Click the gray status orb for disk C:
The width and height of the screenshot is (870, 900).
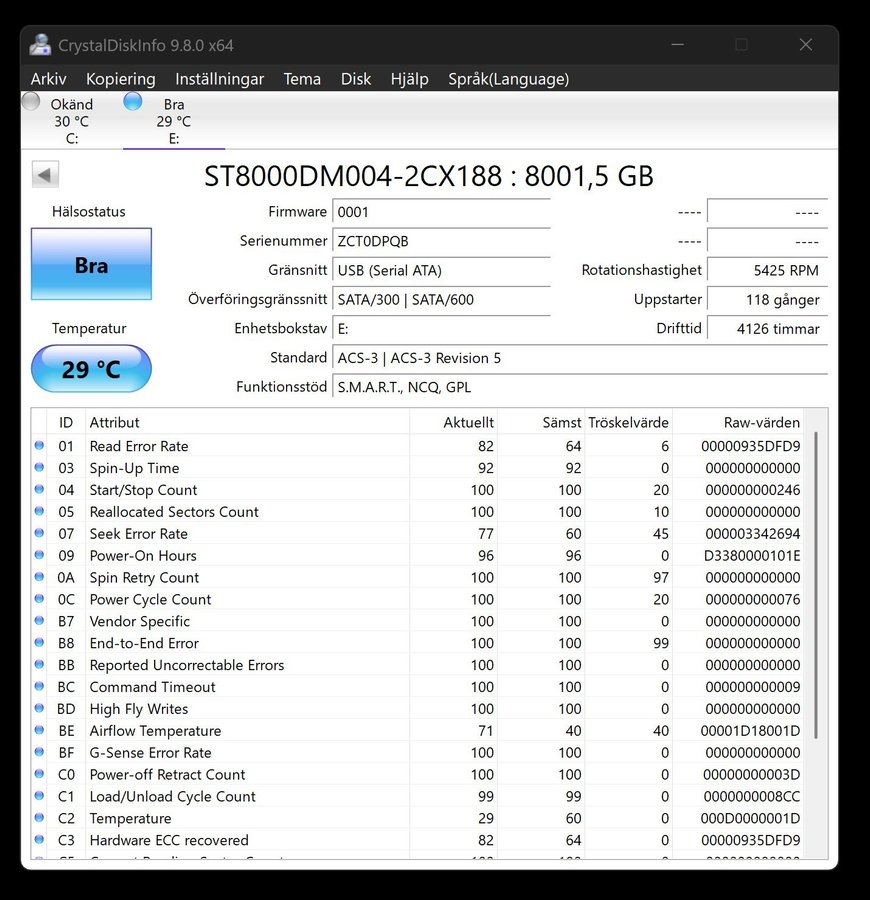coord(30,102)
